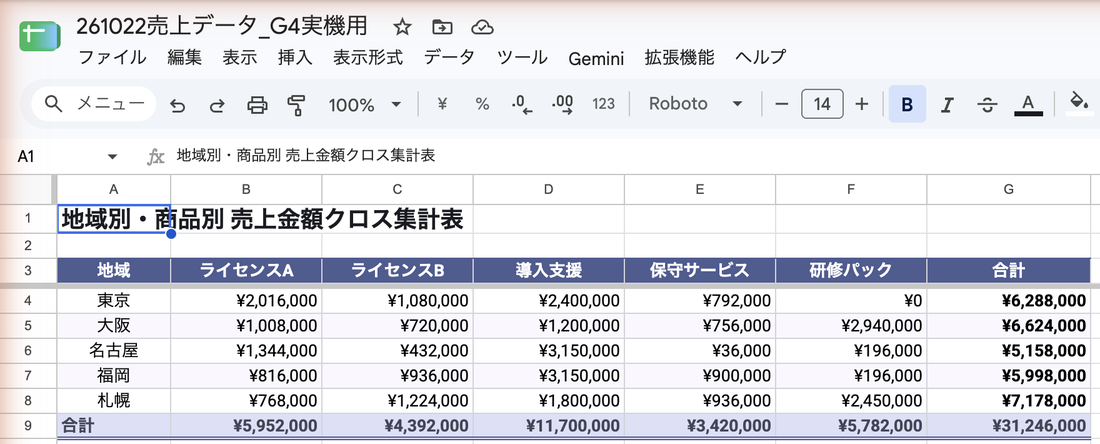Decrease font size with the minus button
The width and height of the screenshot is (1100, 444).
(782, 105)
